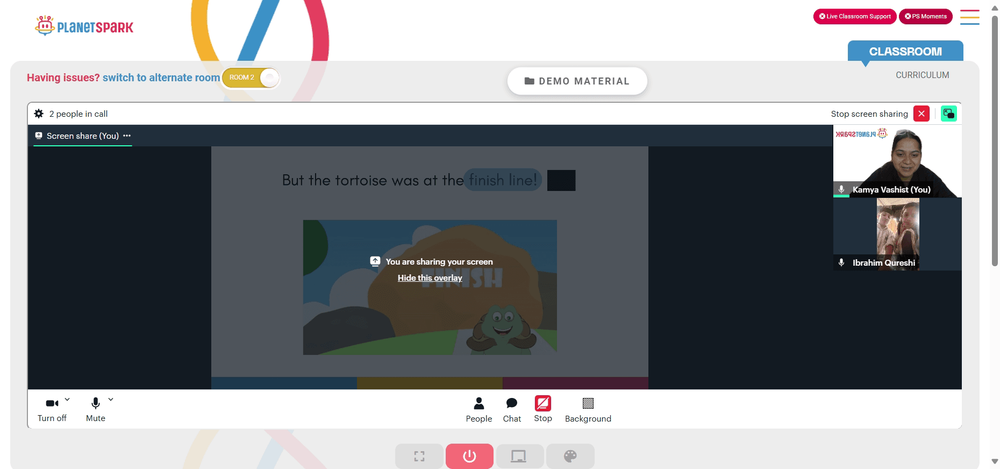The height and width of the screenshot is (469, 1000).
Task: Click Ibrahim Qureshi microphone status icon
Action: 841,262
